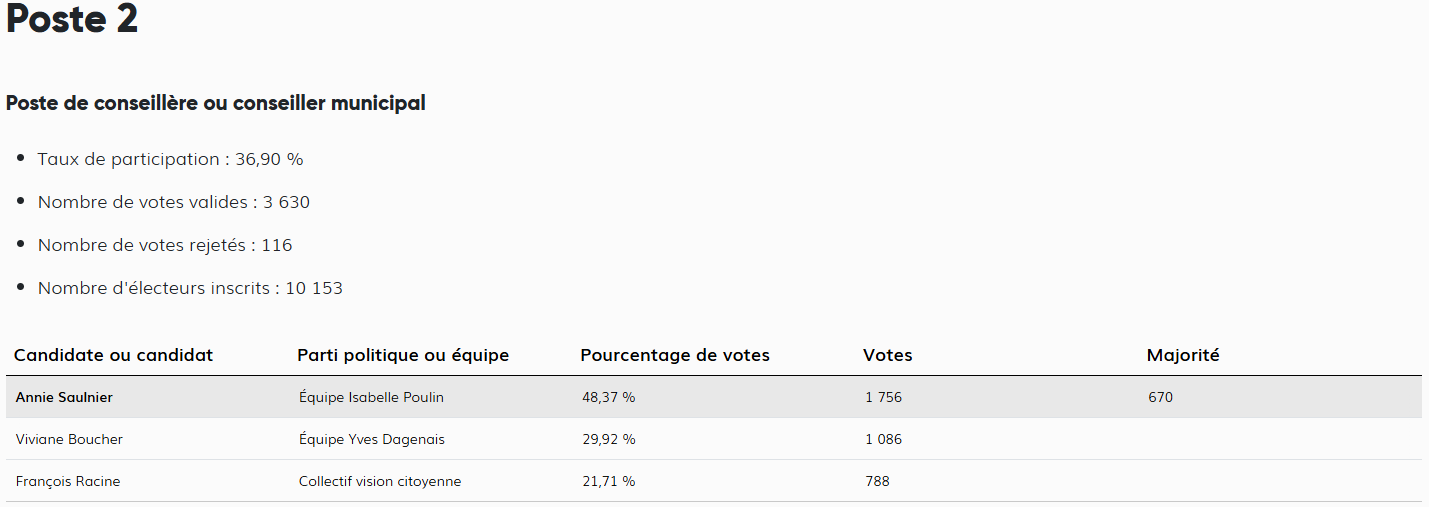Click the "Pourcentage de votes" column header
Screen dimensions: 1429x507
pos(675,355)
